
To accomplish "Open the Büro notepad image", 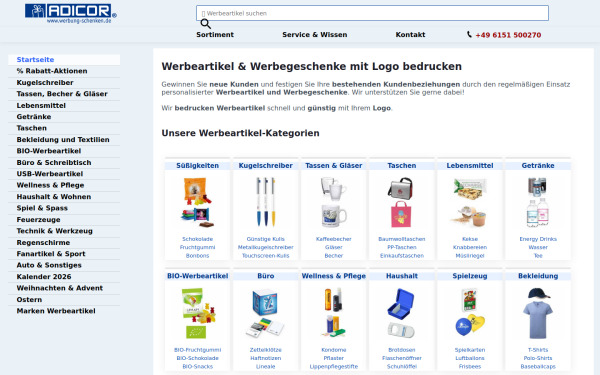I will coord(266,313).
